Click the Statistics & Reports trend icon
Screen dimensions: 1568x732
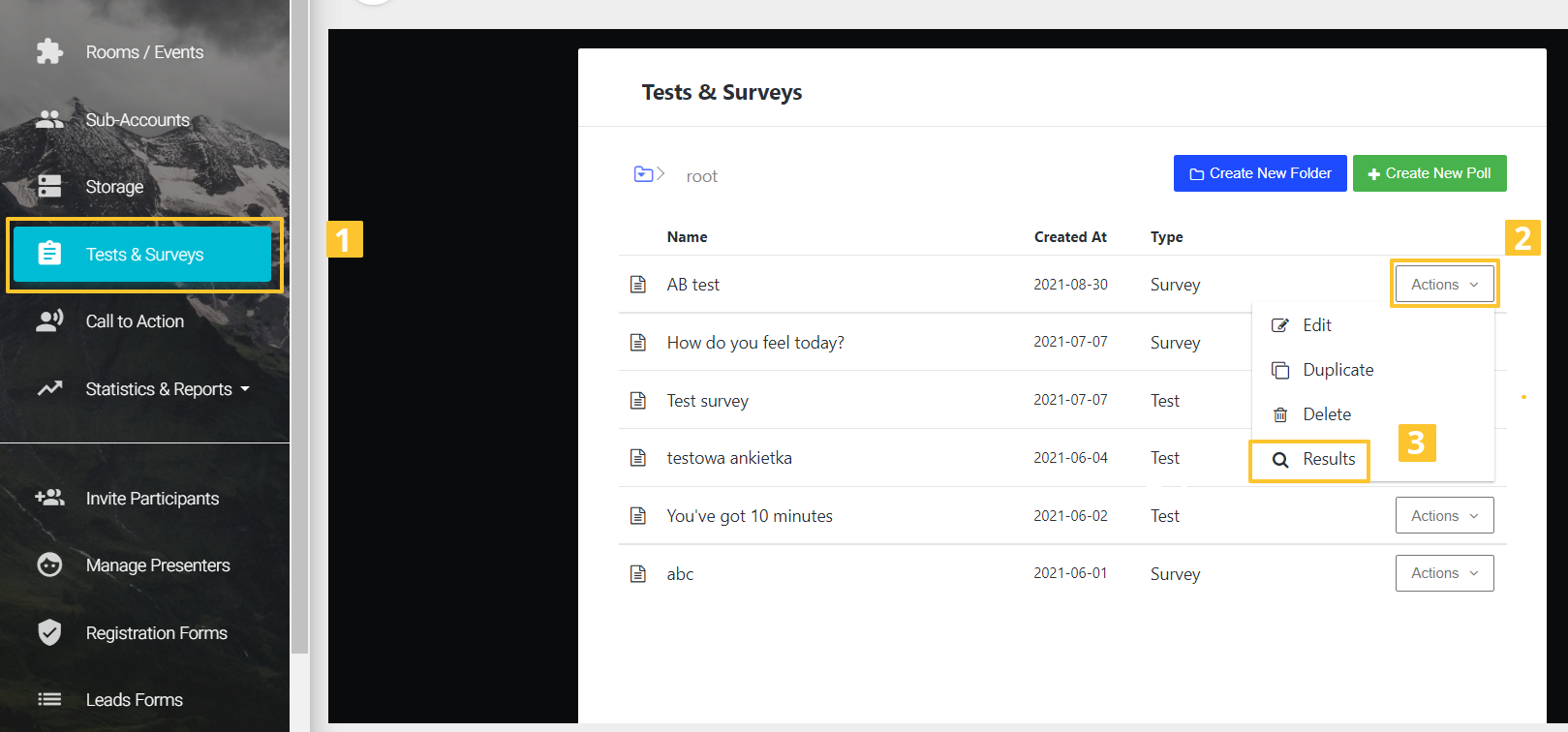tap(49, 388)
